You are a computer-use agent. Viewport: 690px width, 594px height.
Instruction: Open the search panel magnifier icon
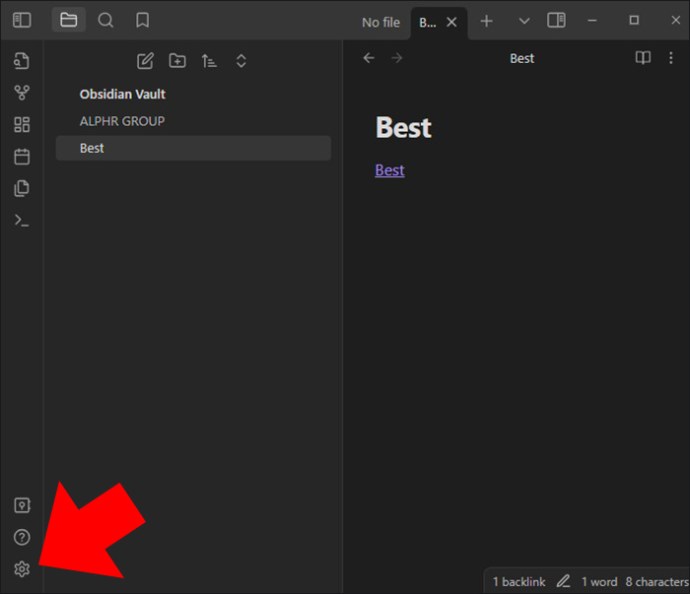coord(106,20)
